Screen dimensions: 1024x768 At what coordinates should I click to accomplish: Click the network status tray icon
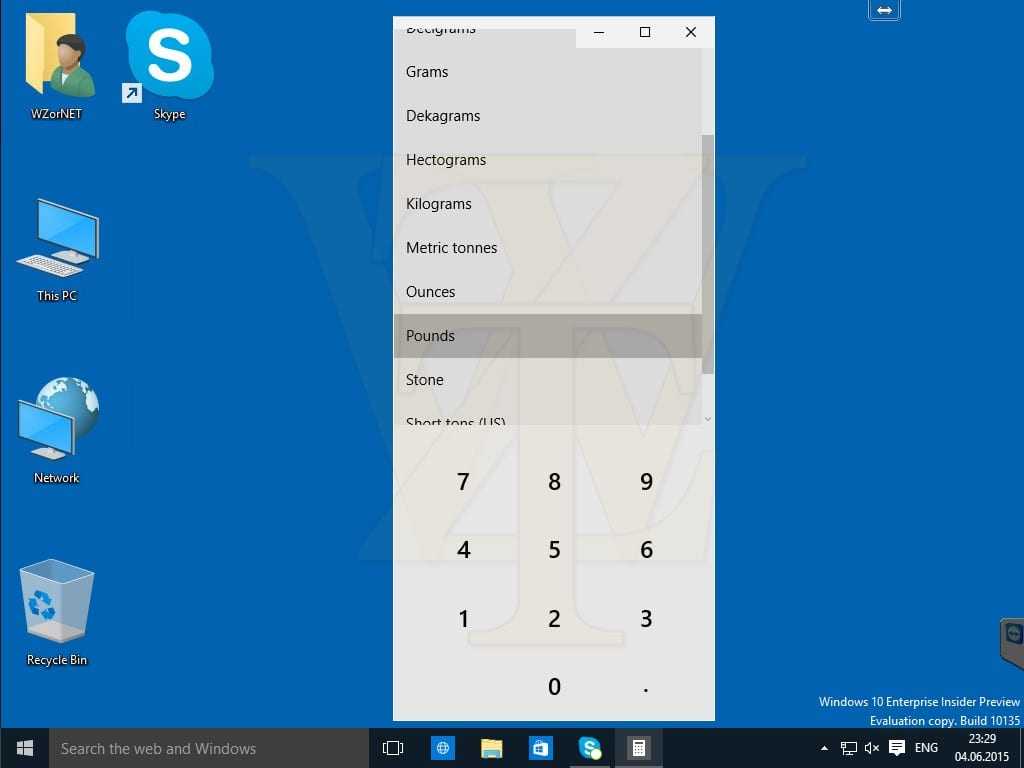coord(848,748)
